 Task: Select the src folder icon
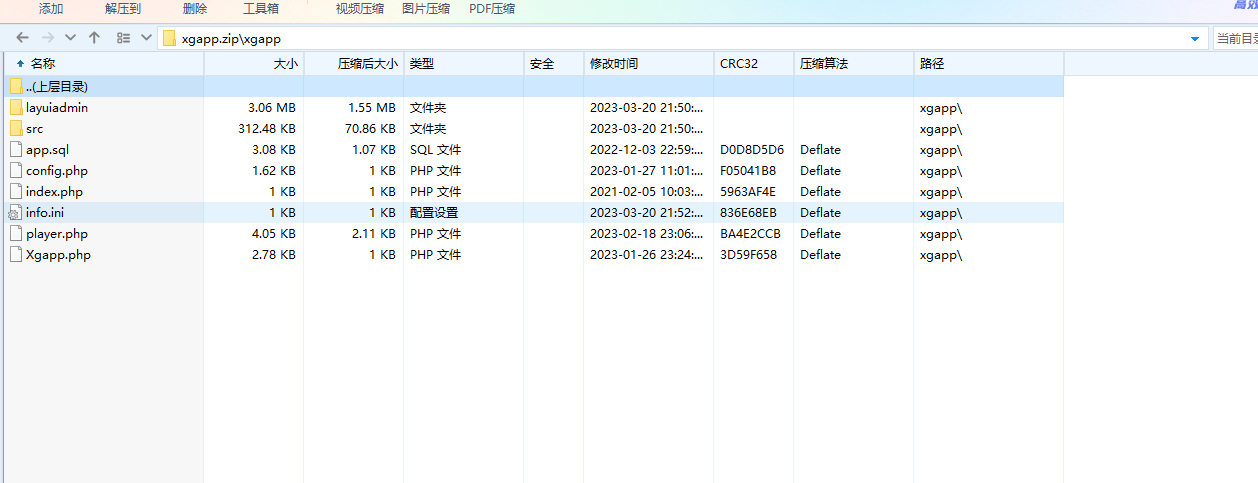15,129
